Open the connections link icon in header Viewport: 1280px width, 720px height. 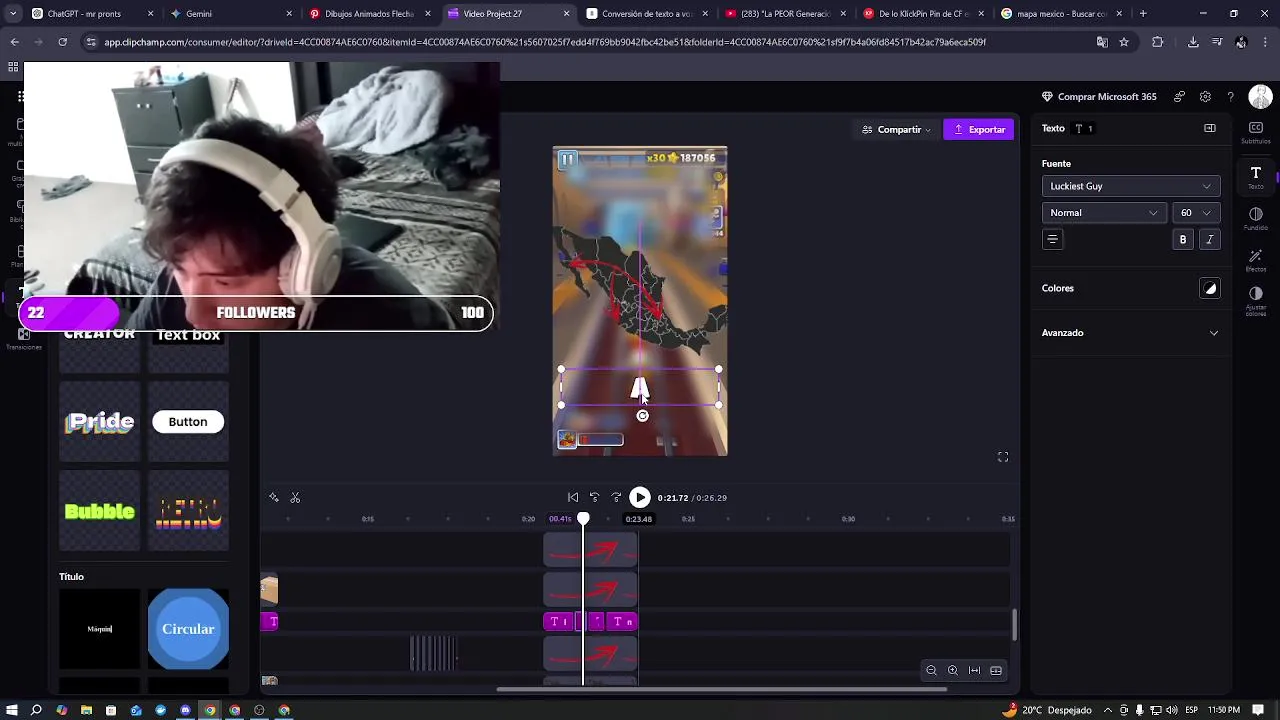coord(1180,97)
